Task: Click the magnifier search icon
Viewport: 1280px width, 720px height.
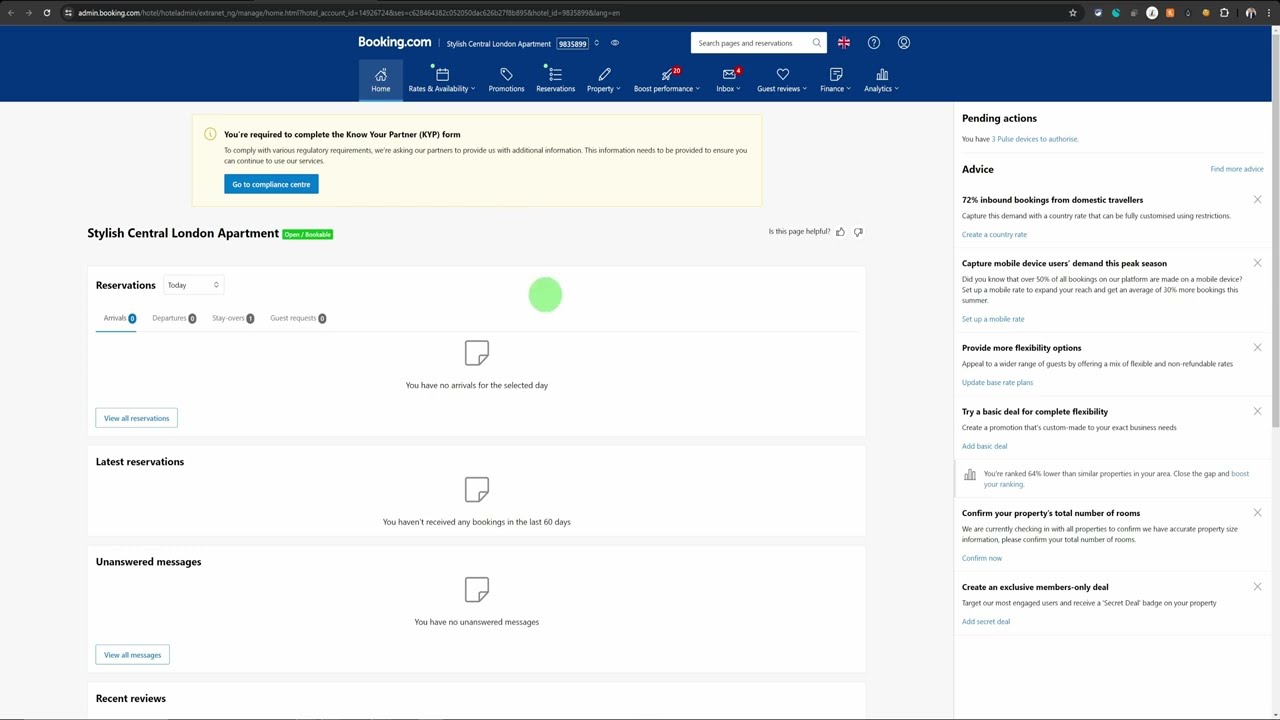Action: click(x=817, y=43)
